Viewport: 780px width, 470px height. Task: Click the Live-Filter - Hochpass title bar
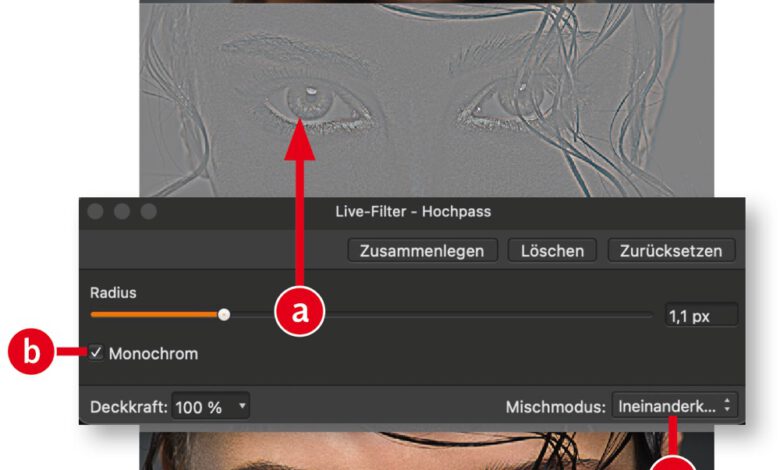pos(413,212)
